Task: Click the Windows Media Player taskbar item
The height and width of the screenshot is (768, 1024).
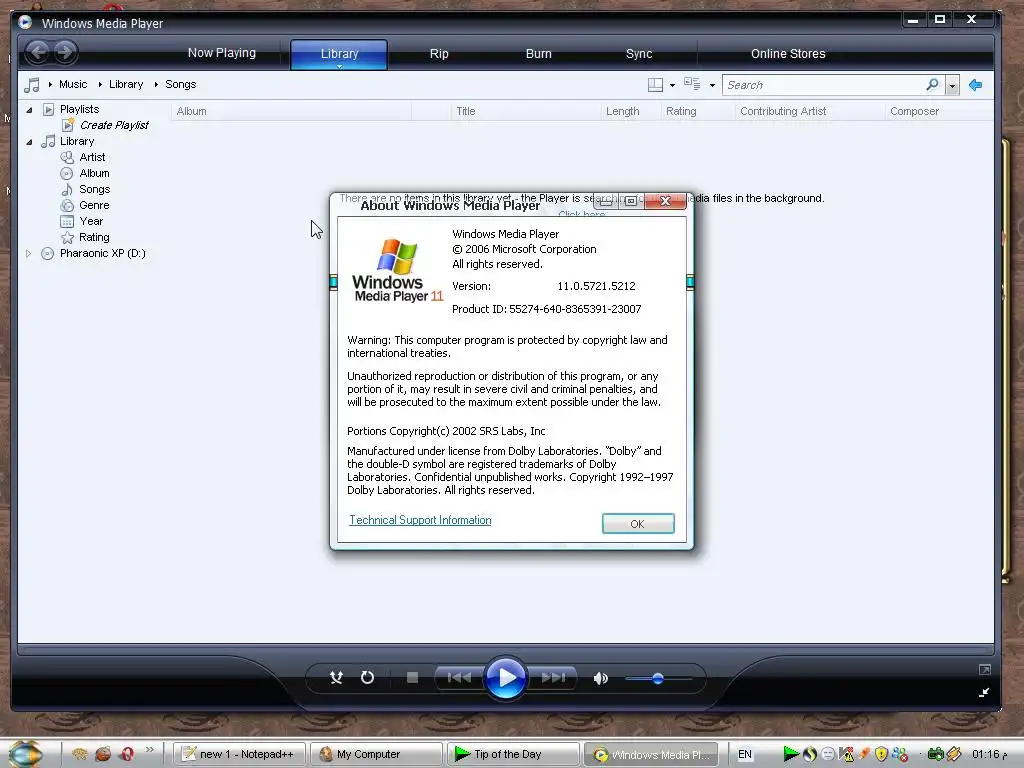Action: [650, 754]
